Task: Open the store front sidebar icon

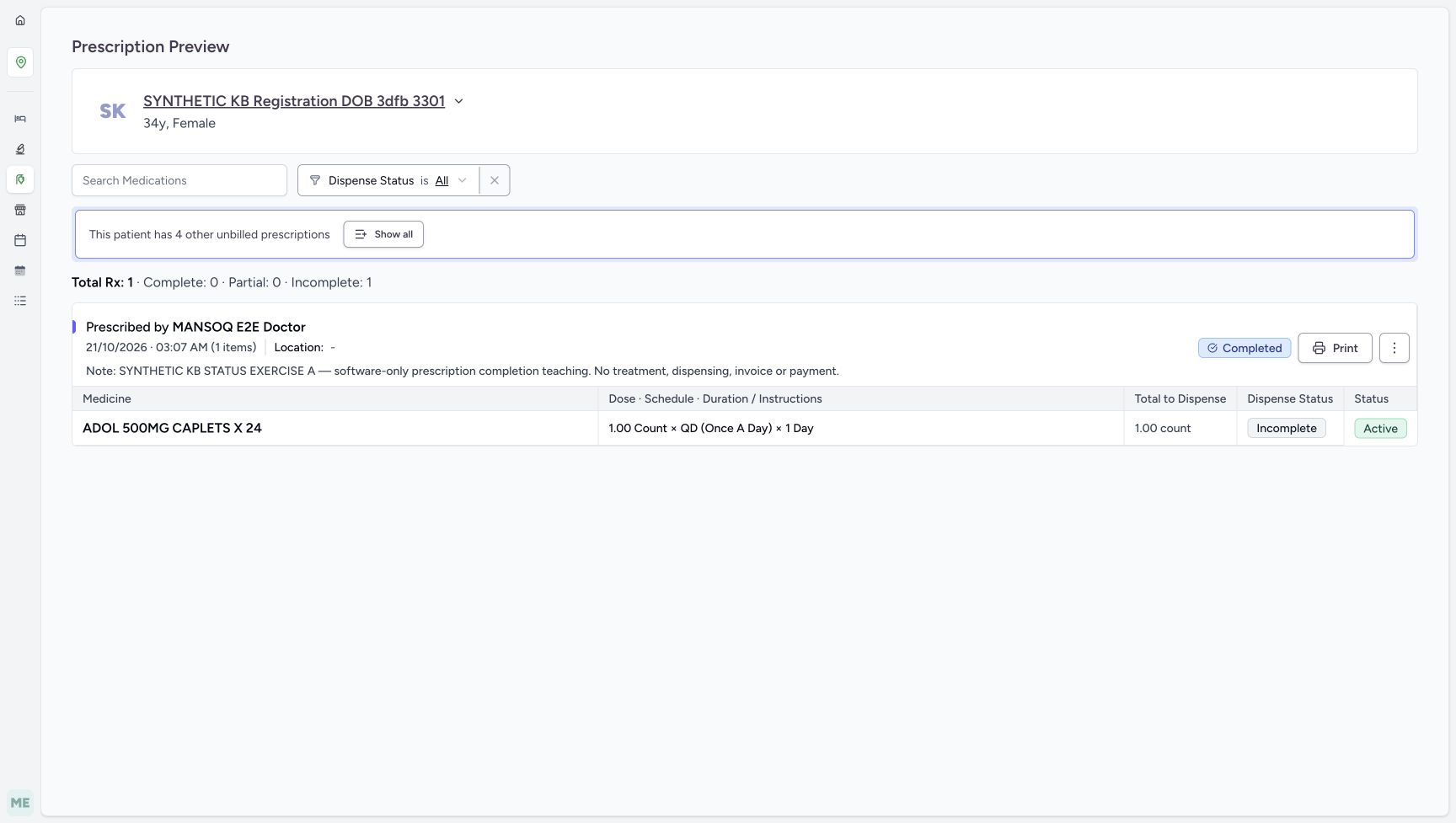Action: [20, 210]
